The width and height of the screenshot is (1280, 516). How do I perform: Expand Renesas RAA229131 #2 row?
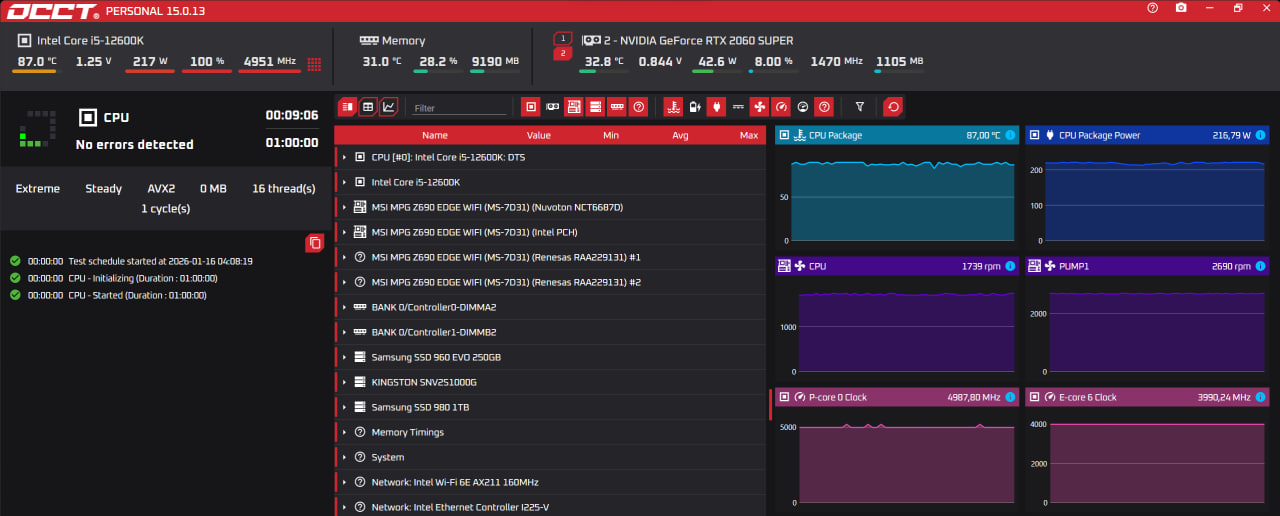pos(344,282)
